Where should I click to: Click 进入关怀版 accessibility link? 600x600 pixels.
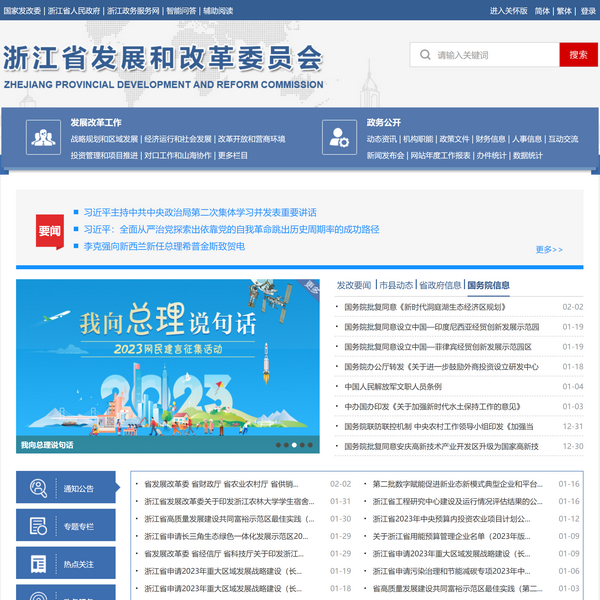pyautogui.click(x=508, y=11)
